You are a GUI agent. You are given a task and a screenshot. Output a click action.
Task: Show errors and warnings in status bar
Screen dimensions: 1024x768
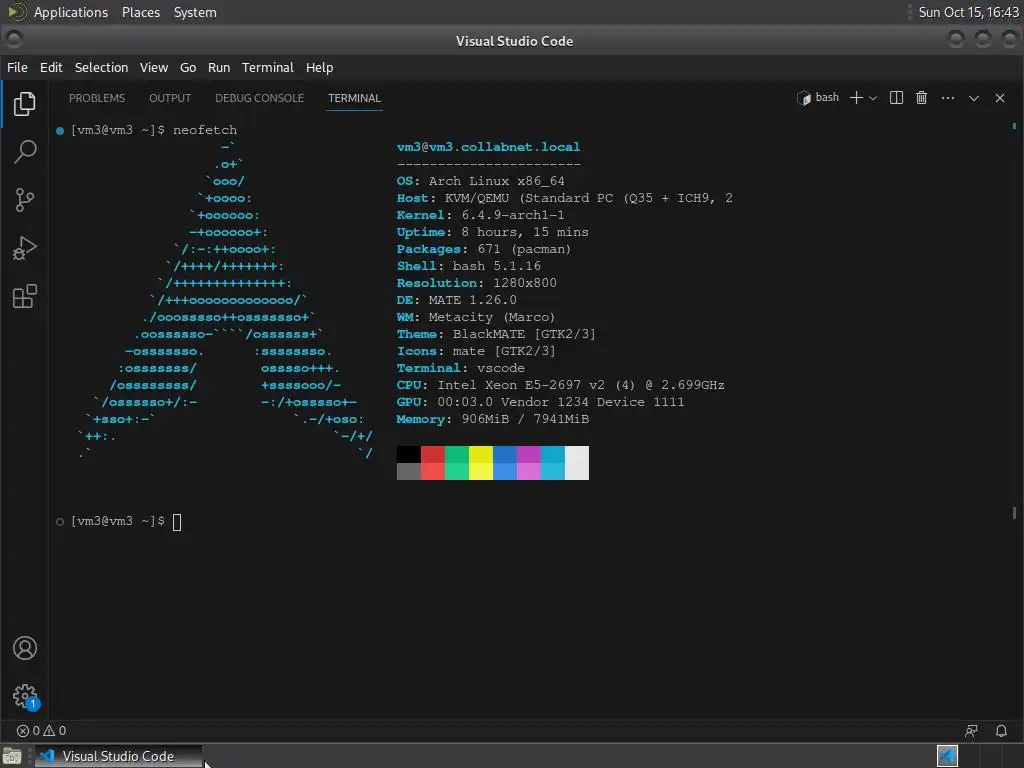point(41,731)
